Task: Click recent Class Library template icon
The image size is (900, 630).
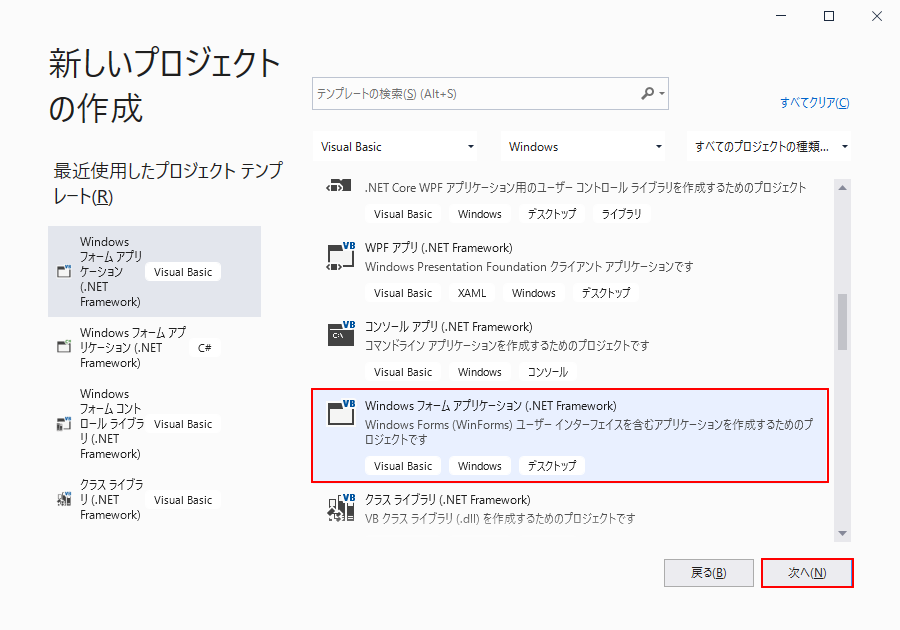Action: pyautogui.click(x=64, y=499)
